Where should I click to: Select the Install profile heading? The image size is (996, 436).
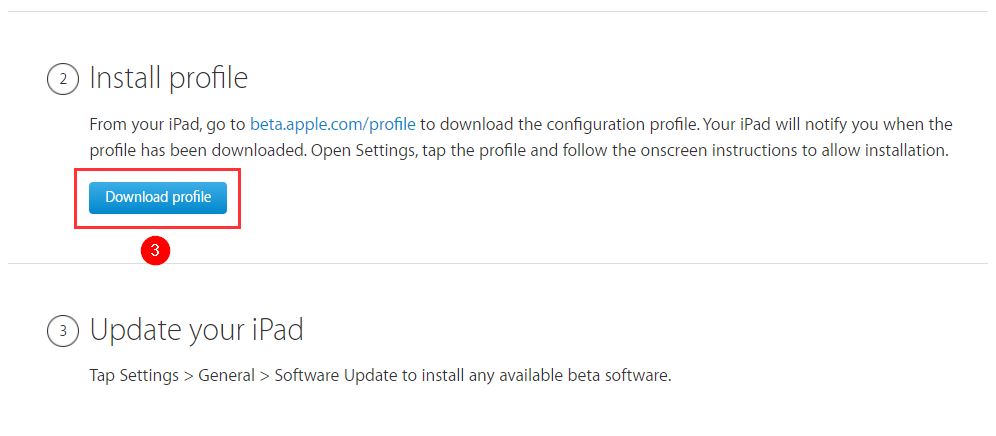(x=168, y=78)
